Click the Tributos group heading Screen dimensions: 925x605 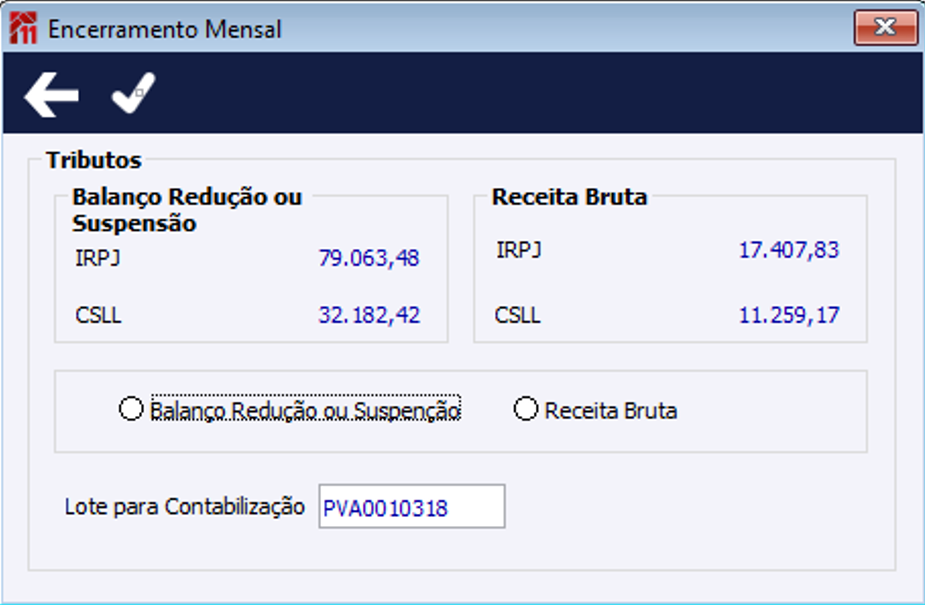(x=94, y=160)
